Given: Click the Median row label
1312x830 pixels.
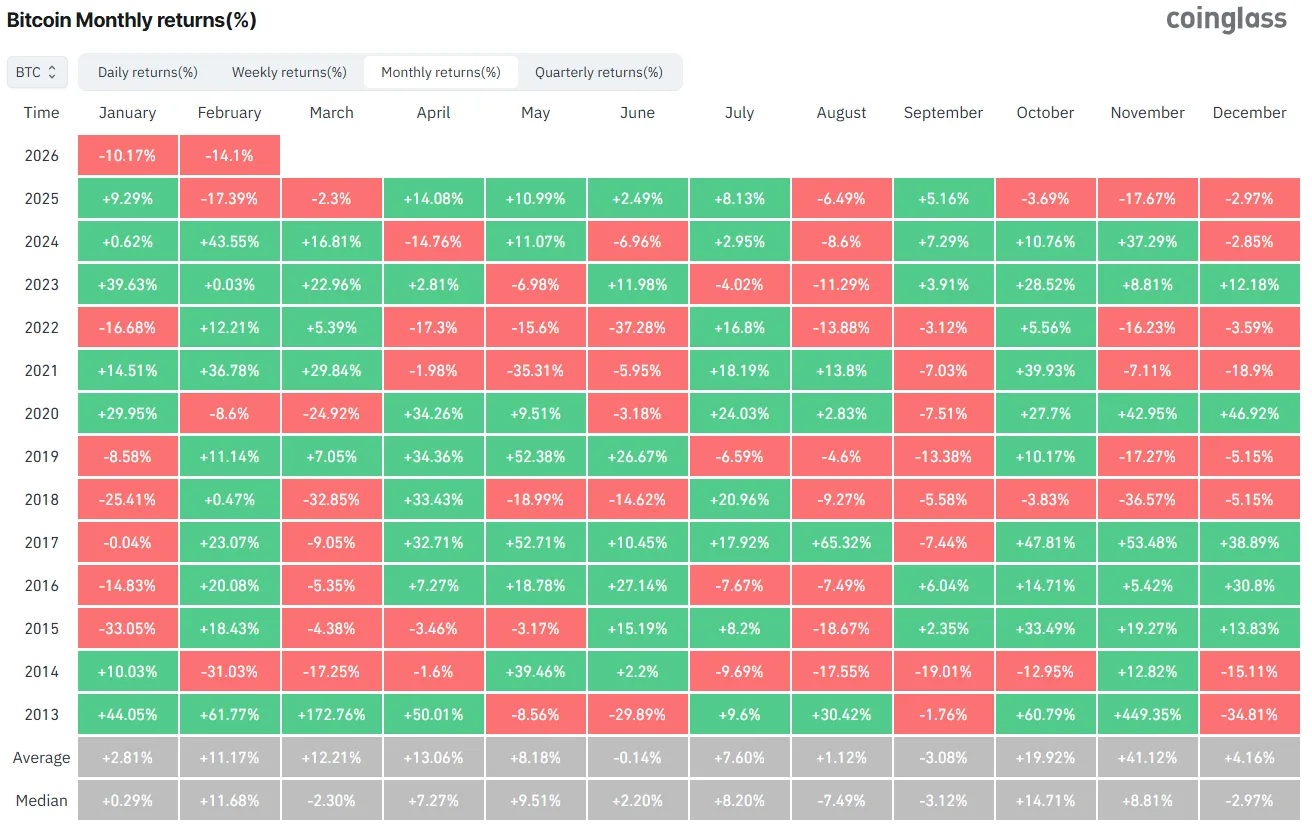Looking at the screenshot, I should click(42, 801).
